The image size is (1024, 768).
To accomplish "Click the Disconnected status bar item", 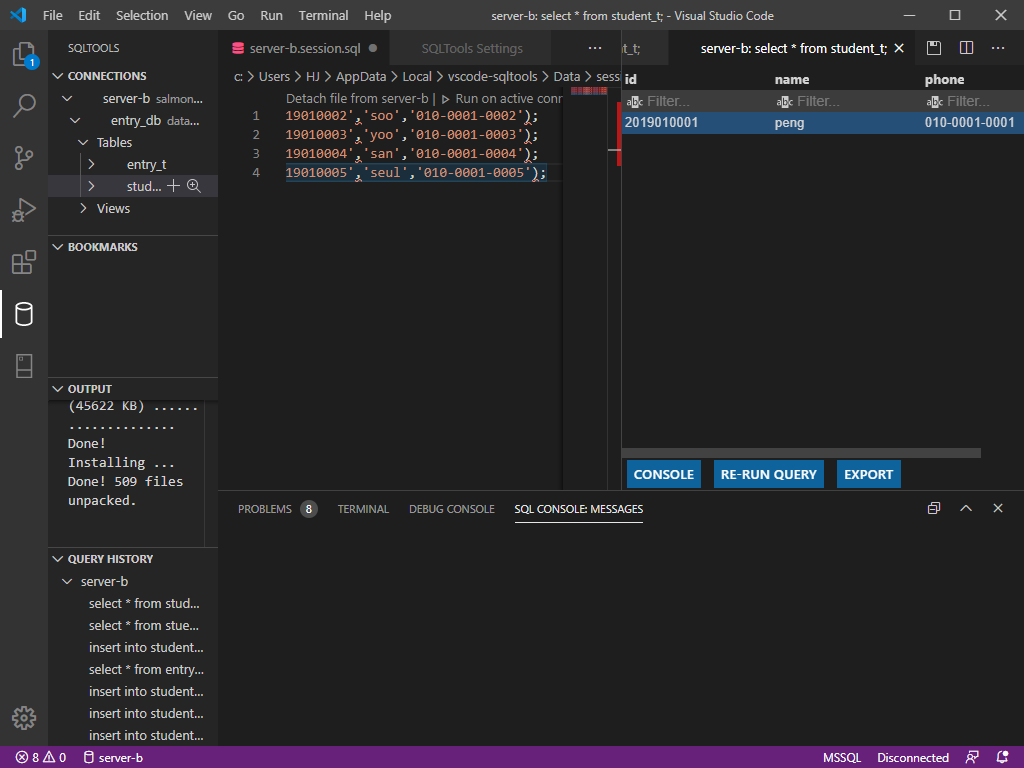I will (913, 758).
